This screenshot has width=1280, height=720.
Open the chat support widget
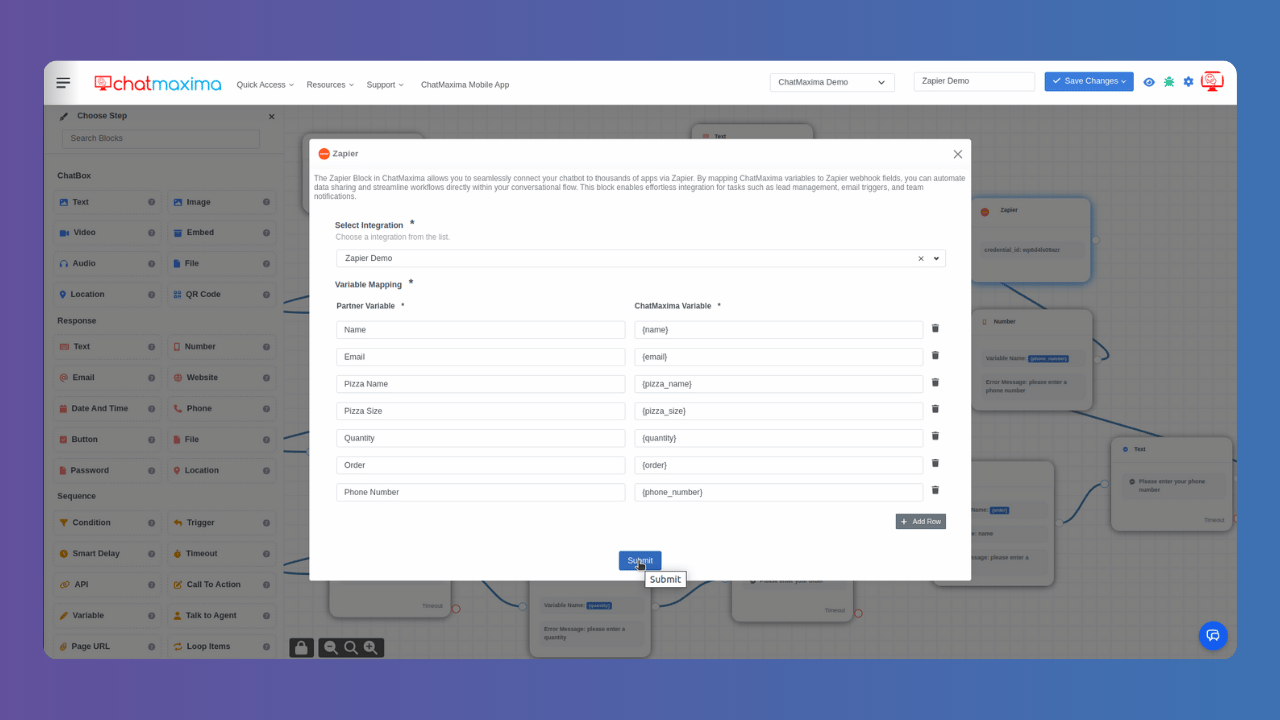(1213, 635)
